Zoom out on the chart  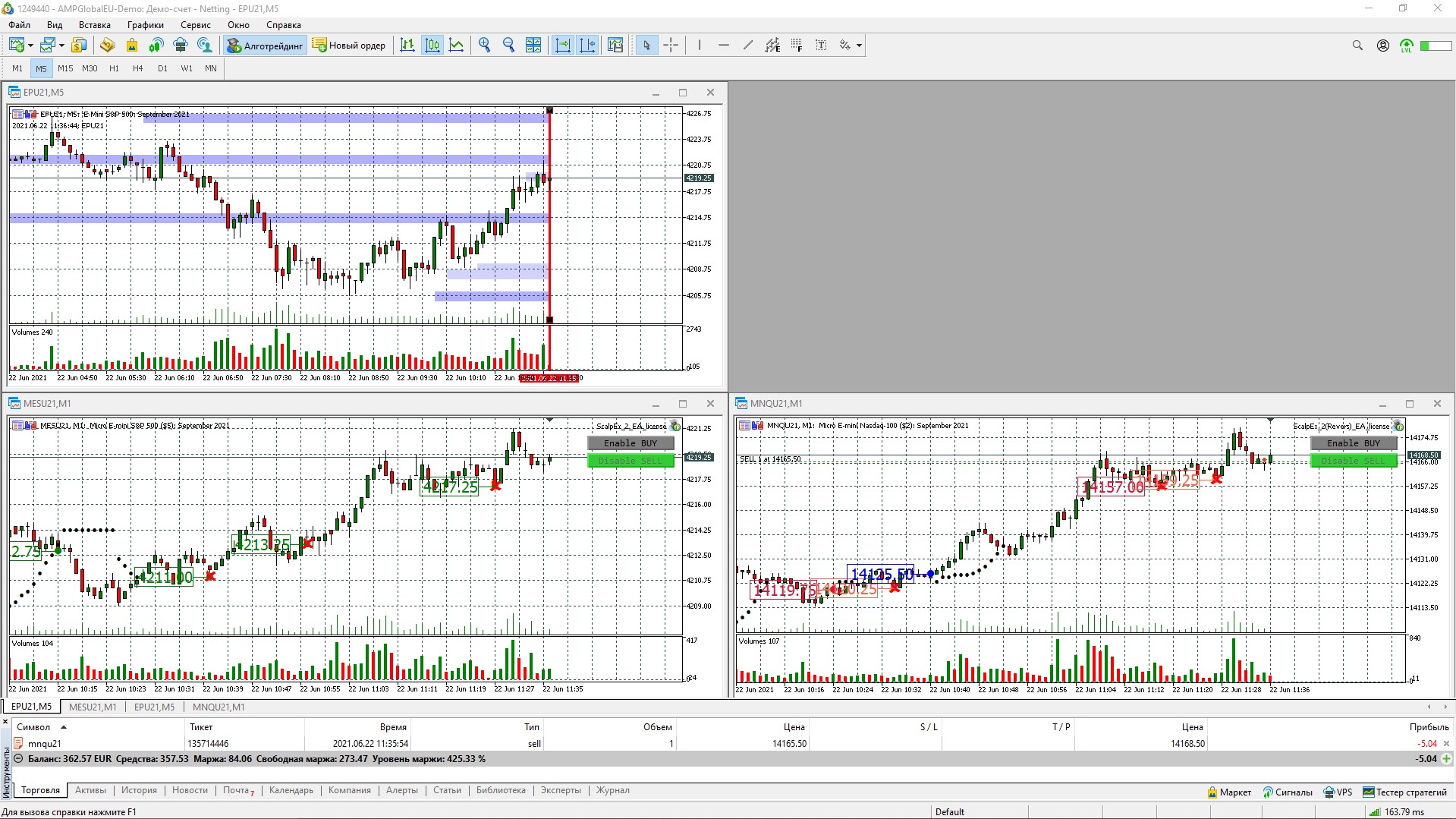tap(509, 46)
